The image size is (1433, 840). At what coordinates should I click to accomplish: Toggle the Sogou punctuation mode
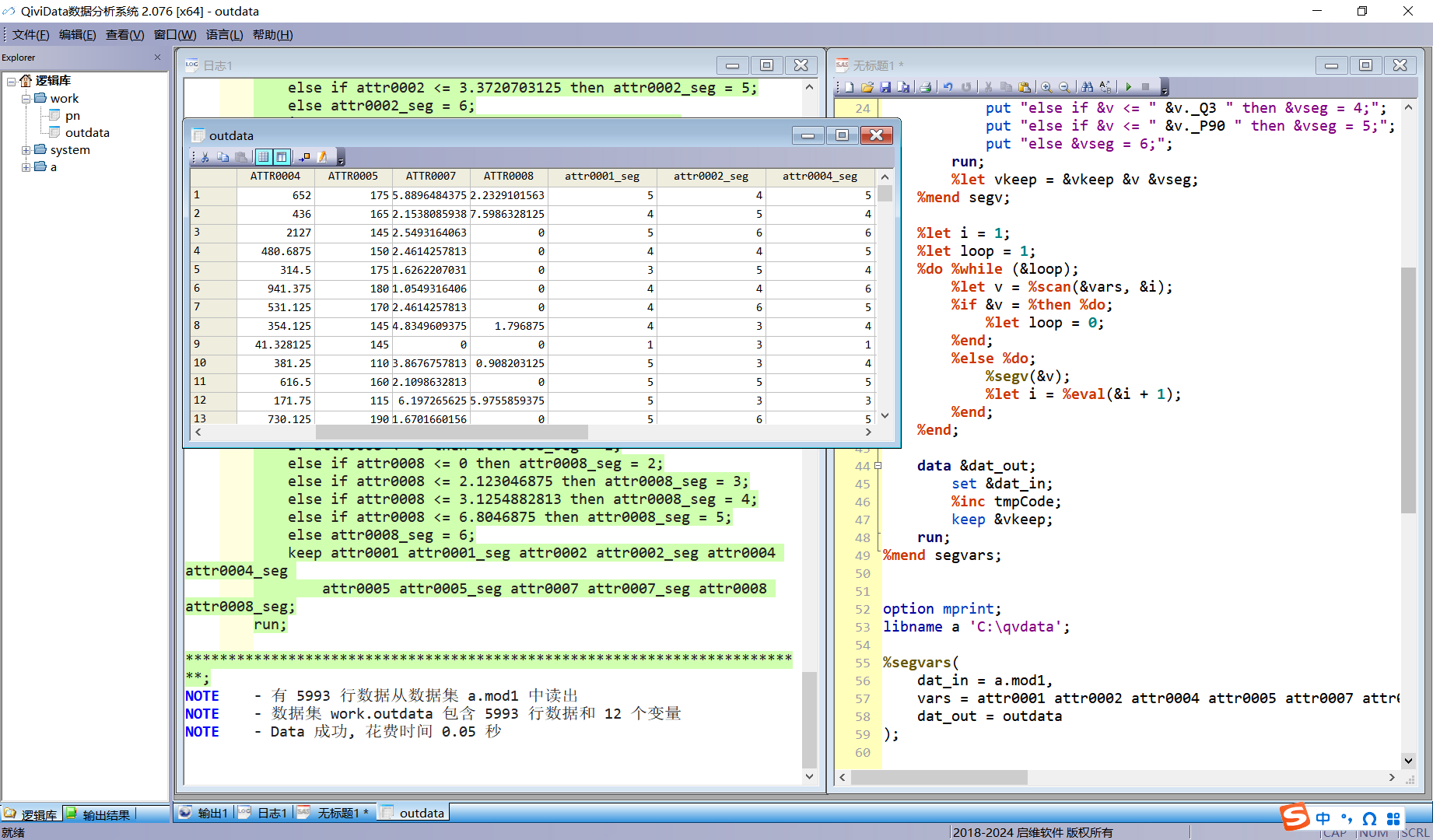(x=1347, y=819)
